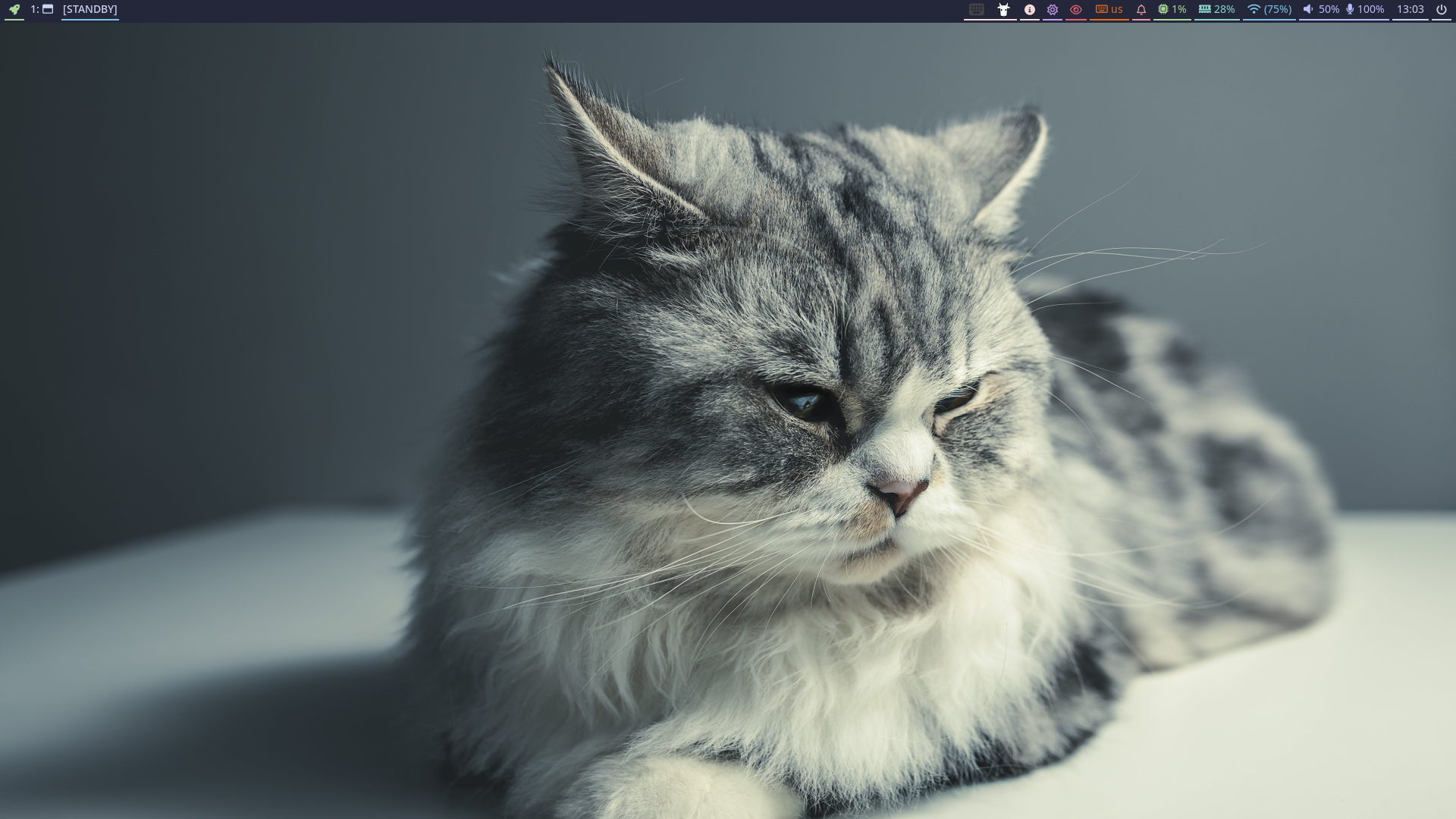The height and width of the screenshot is (819, 1456).
Task: Switch to workspace 1
Action: pyautogui.click(x=42, y=10)
